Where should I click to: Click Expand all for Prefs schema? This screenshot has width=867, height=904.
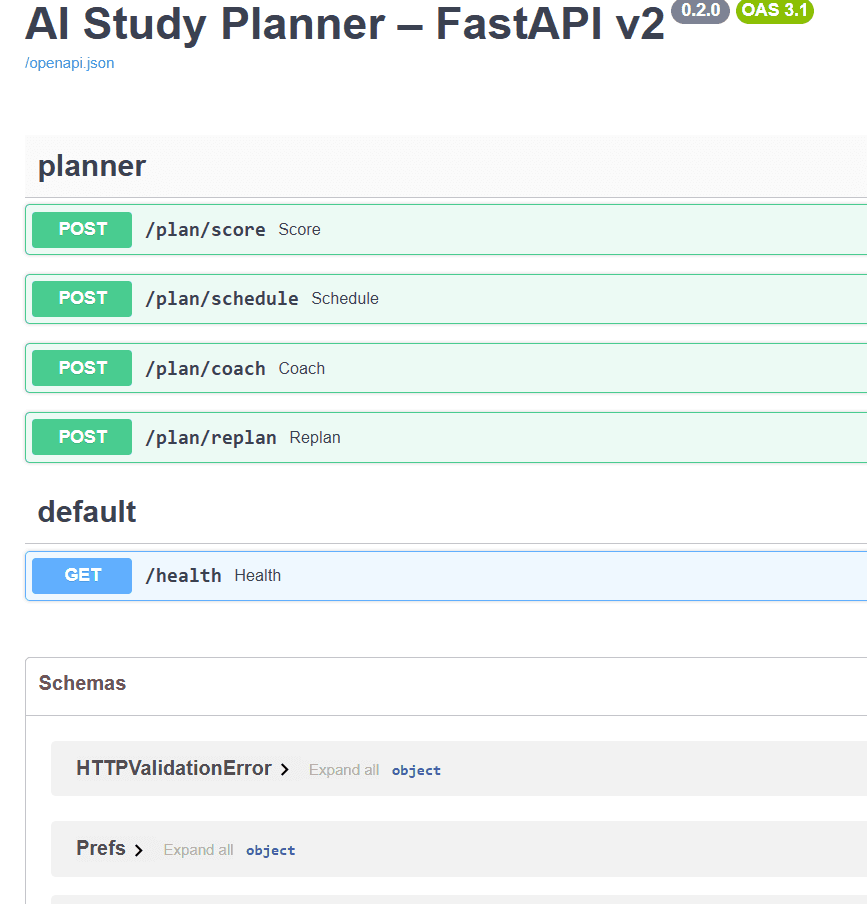coord(198,849)
